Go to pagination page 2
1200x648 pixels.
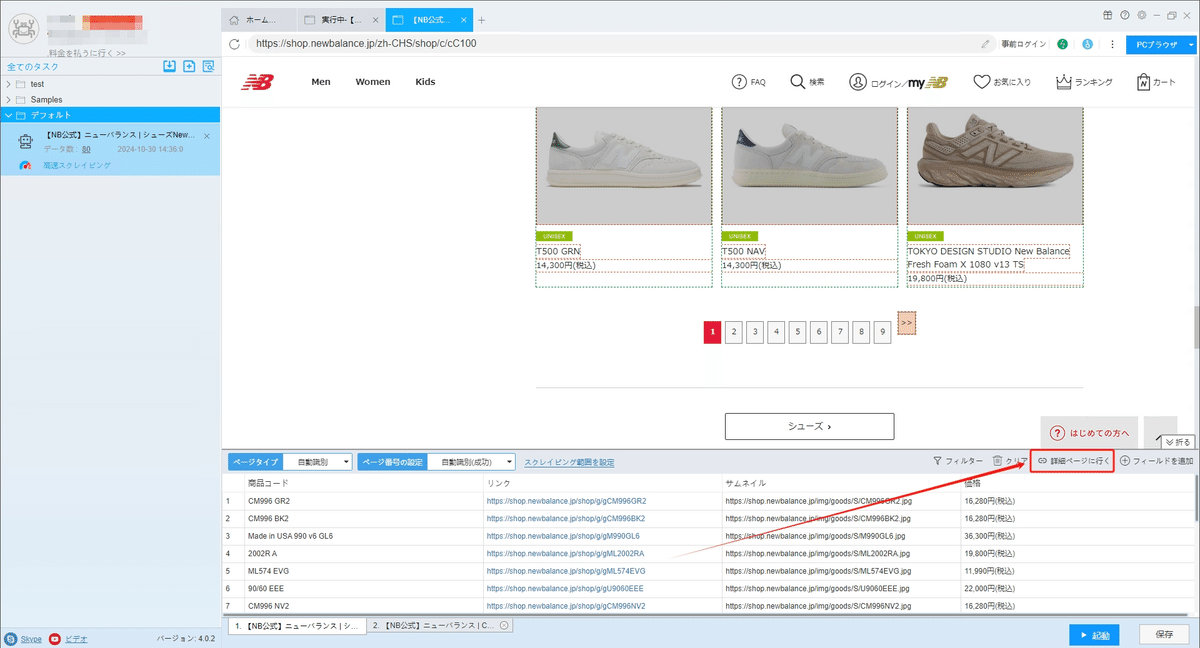coord(734,333)
